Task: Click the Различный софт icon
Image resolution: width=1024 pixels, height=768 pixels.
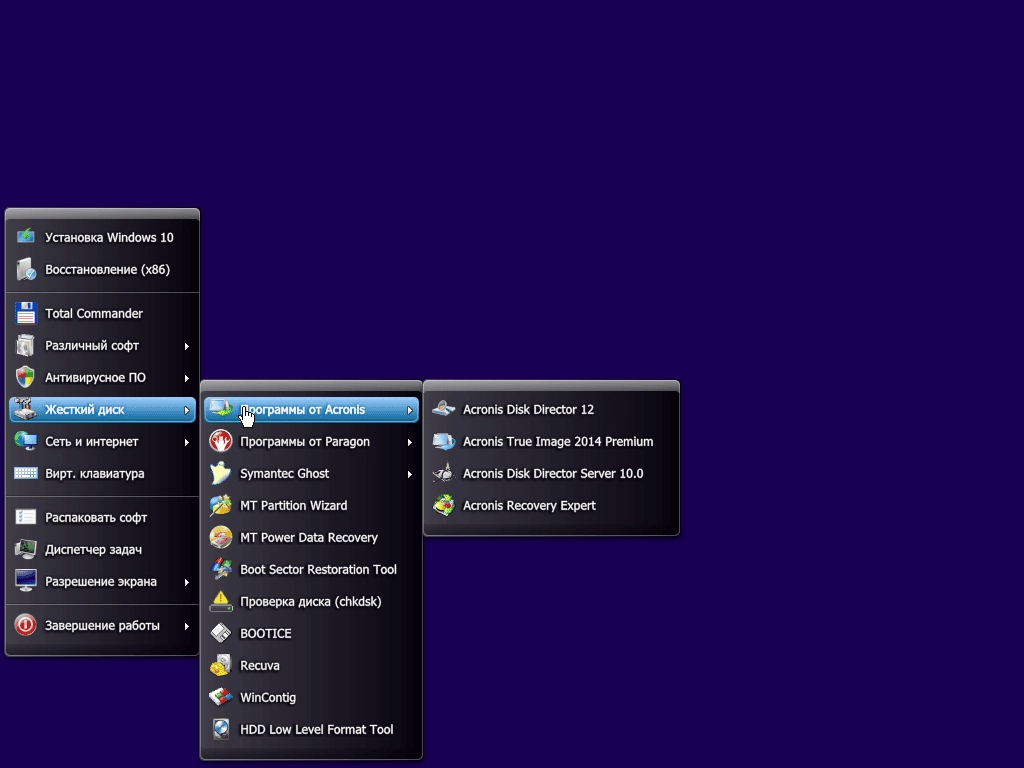Action: point(25,345)
